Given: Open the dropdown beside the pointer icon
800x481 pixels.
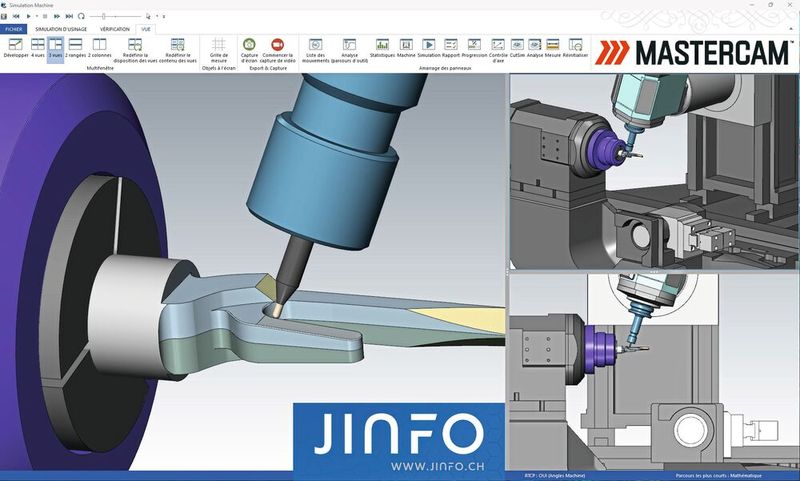Looking at the screenshot, I should pos(157,16).
